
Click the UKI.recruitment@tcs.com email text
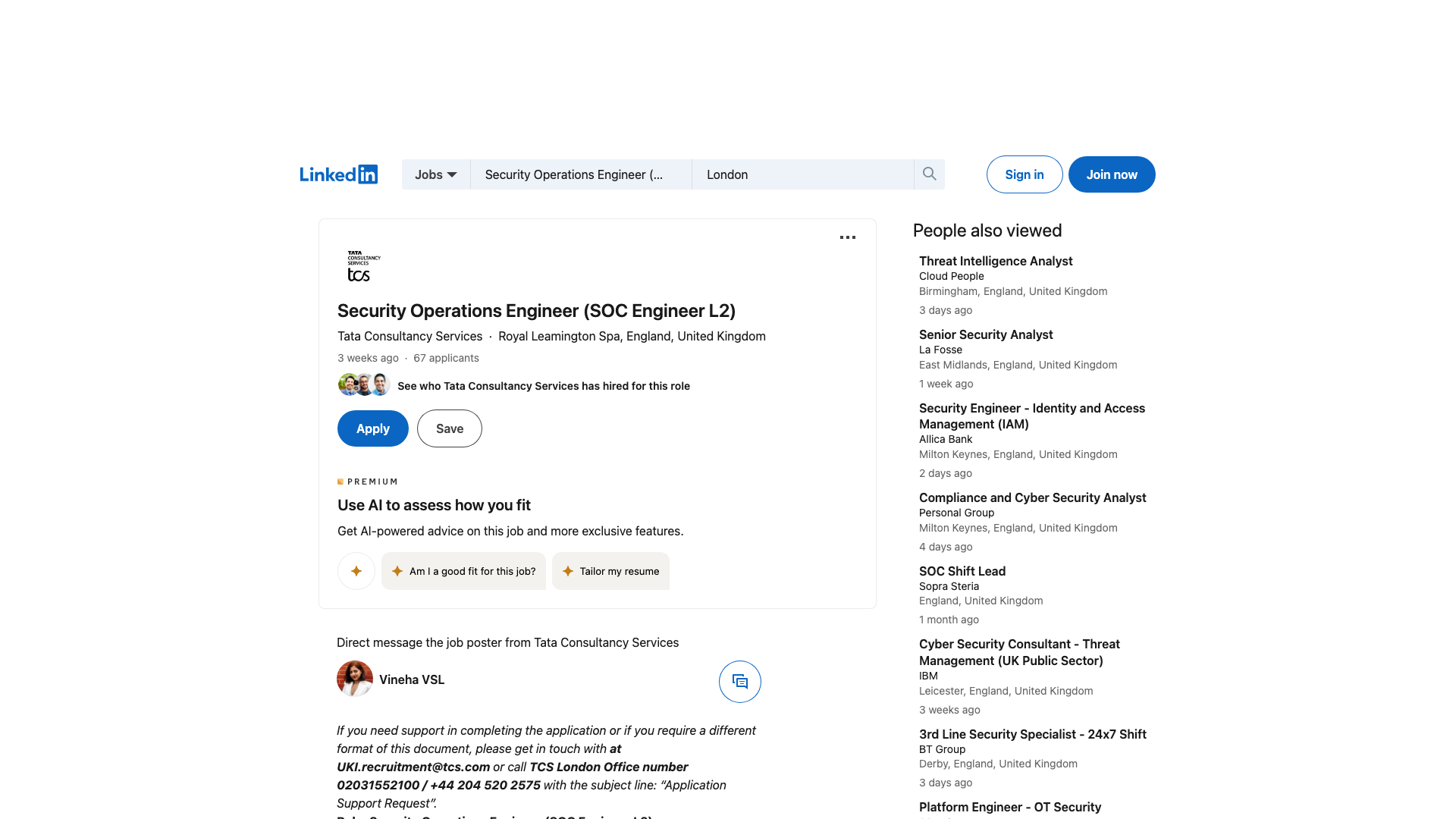pos(413,767)
